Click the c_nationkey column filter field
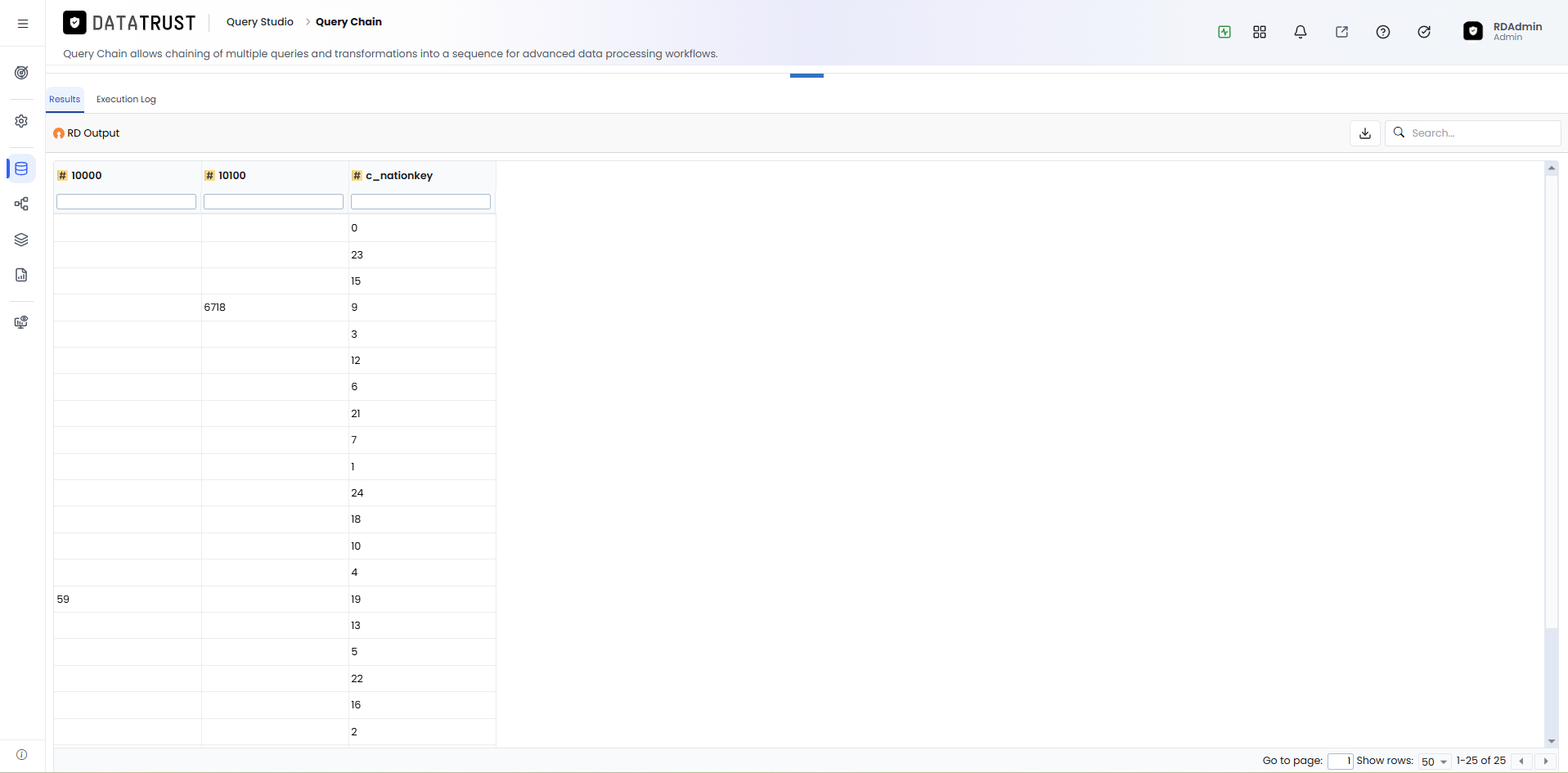 click(x=420, y=201)
